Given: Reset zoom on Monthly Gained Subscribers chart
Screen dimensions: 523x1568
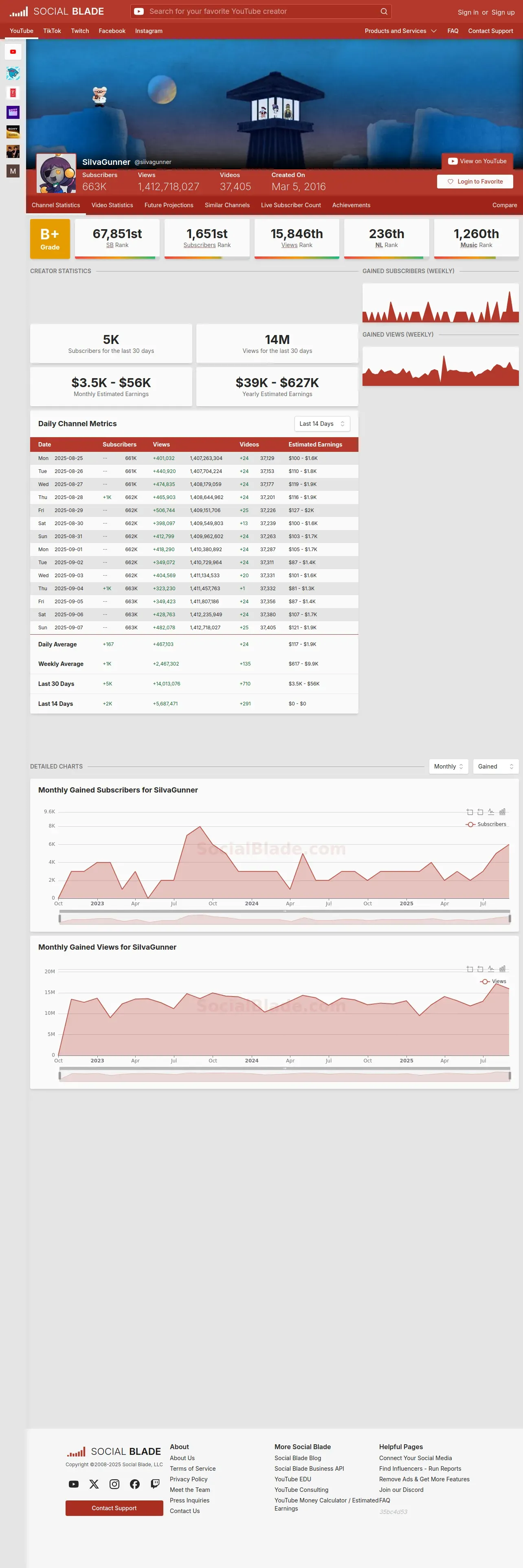Looking at the screenshot, I should click(480, 811).
